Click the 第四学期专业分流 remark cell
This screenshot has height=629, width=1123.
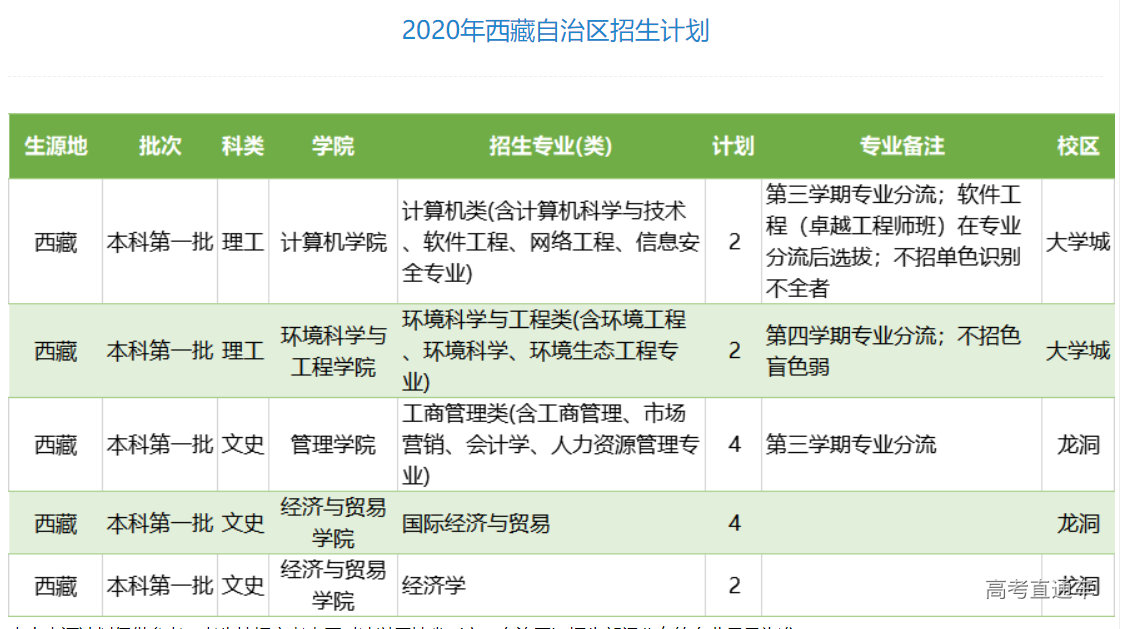coord(893,351)
